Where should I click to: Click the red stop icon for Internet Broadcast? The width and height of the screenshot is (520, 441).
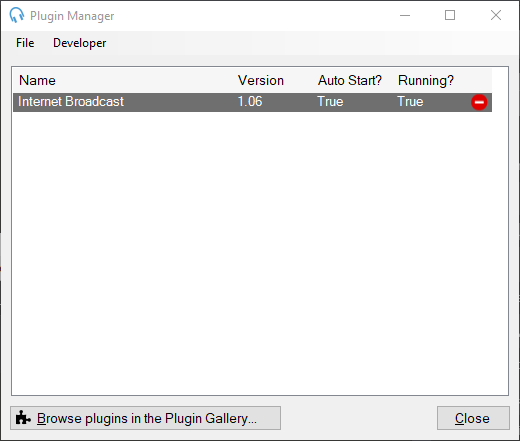click(x=479, y=102)
